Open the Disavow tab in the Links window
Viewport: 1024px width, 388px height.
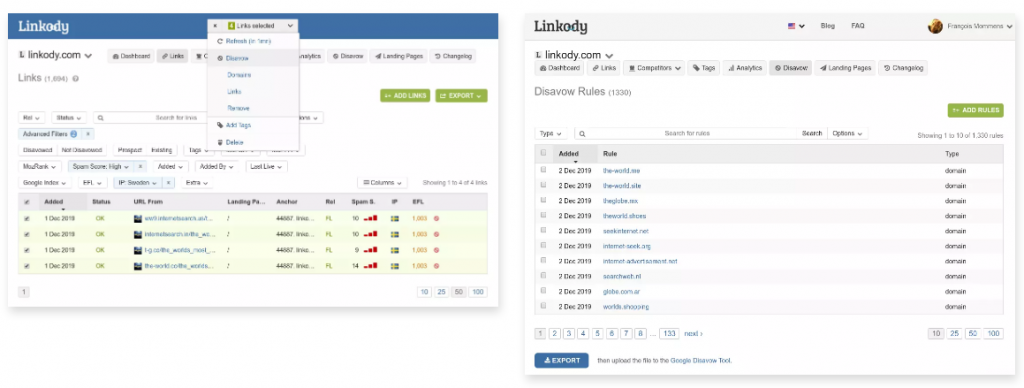point(347,56)
